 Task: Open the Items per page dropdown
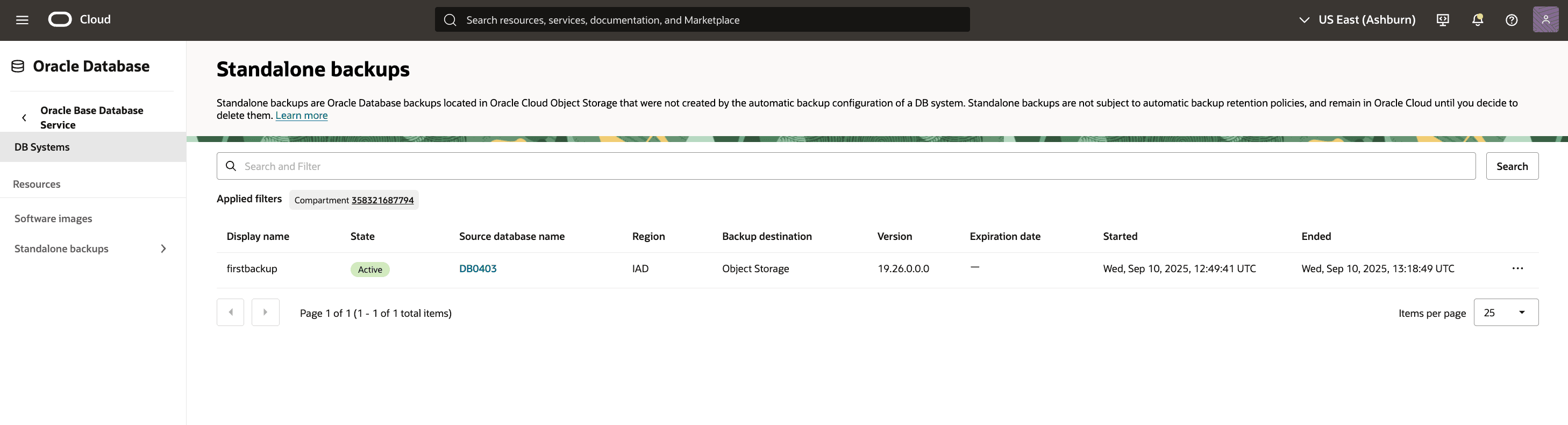point(1506,313)
